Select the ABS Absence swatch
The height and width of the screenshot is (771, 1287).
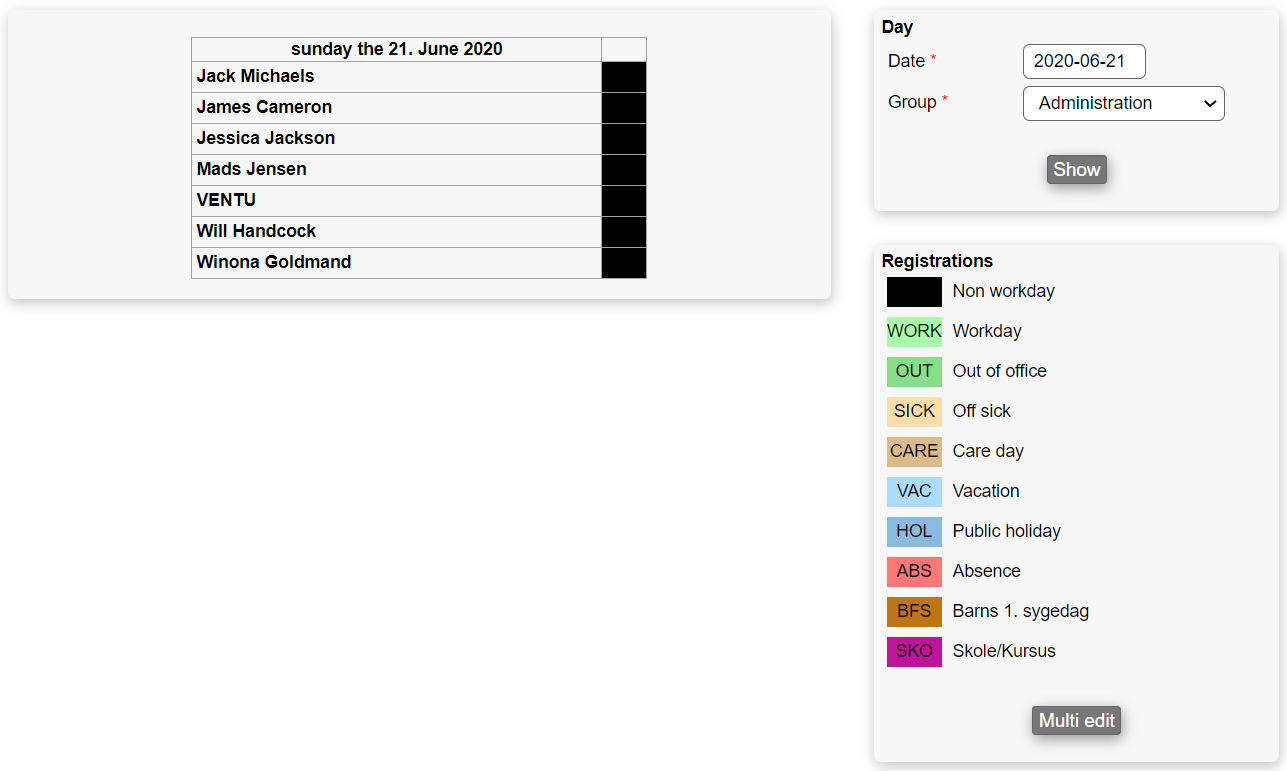[x=914, y=572]
